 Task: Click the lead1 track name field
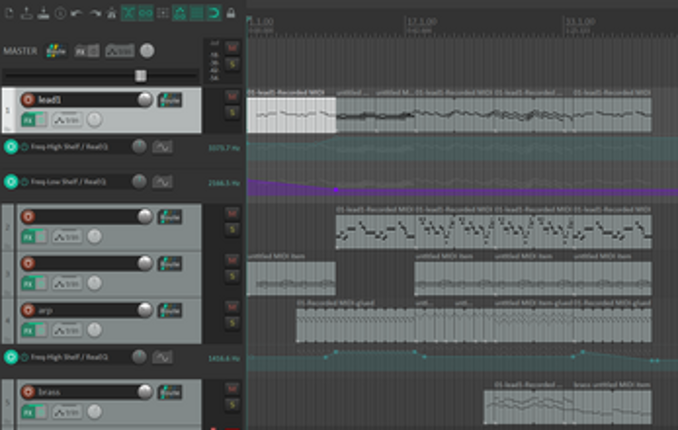86,100
